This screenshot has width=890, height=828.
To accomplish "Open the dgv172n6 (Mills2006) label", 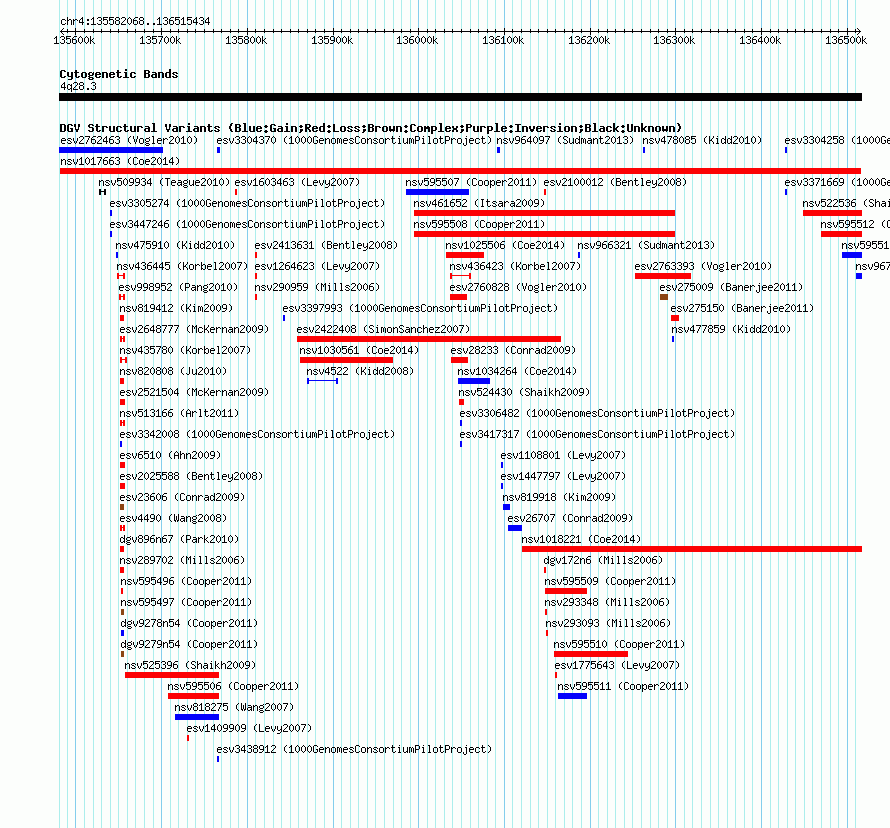I will tap(603, 560).
